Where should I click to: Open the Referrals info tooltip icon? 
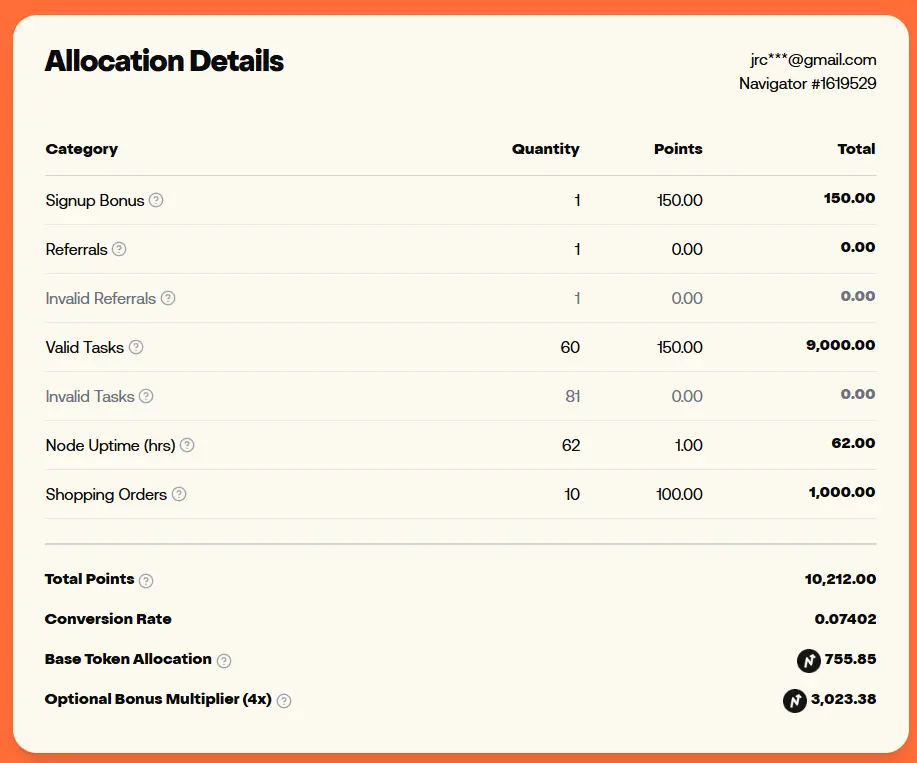point(119,249)
